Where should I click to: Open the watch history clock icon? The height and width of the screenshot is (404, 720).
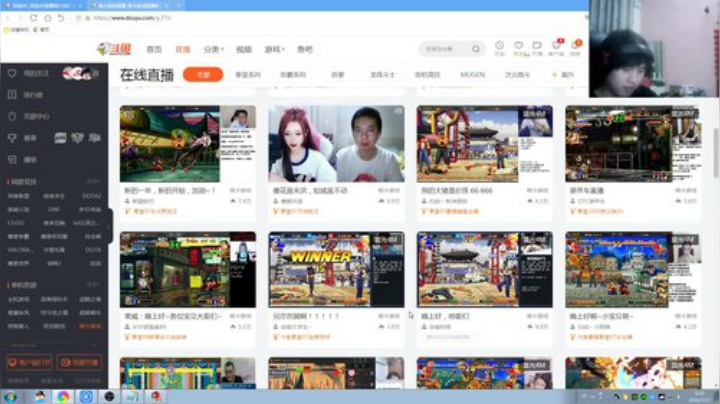pyautogui.click(x=499, y=47)
